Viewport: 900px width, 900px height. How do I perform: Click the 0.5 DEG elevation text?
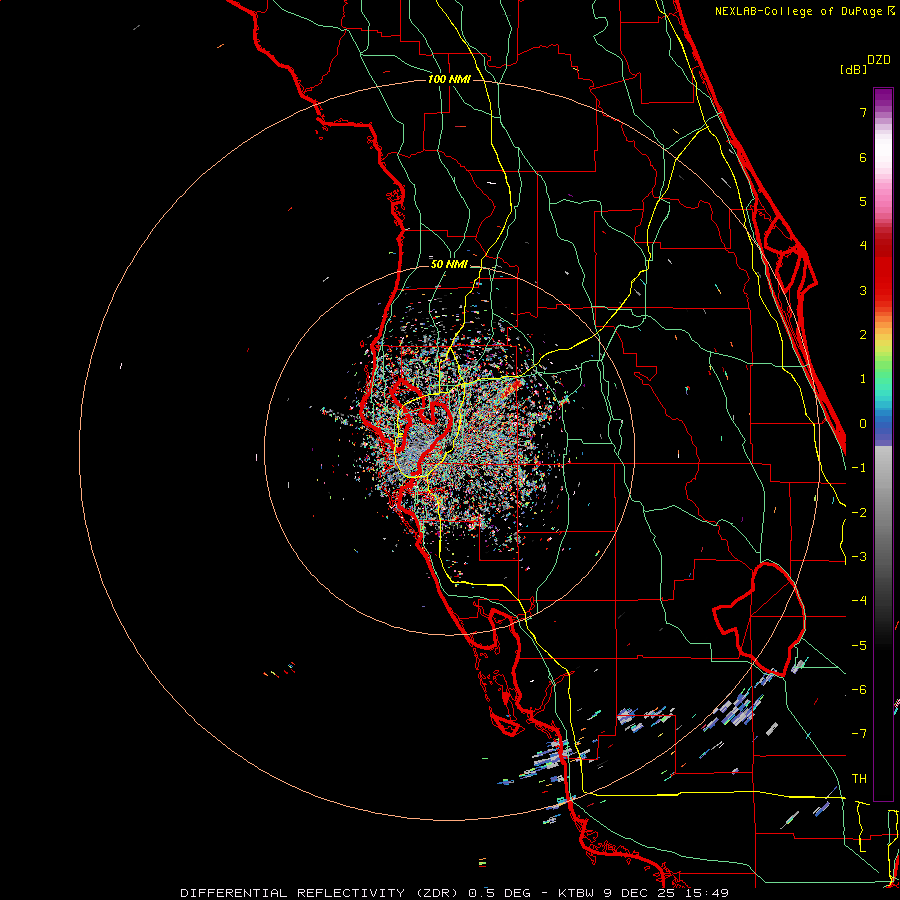click(499, 893)
